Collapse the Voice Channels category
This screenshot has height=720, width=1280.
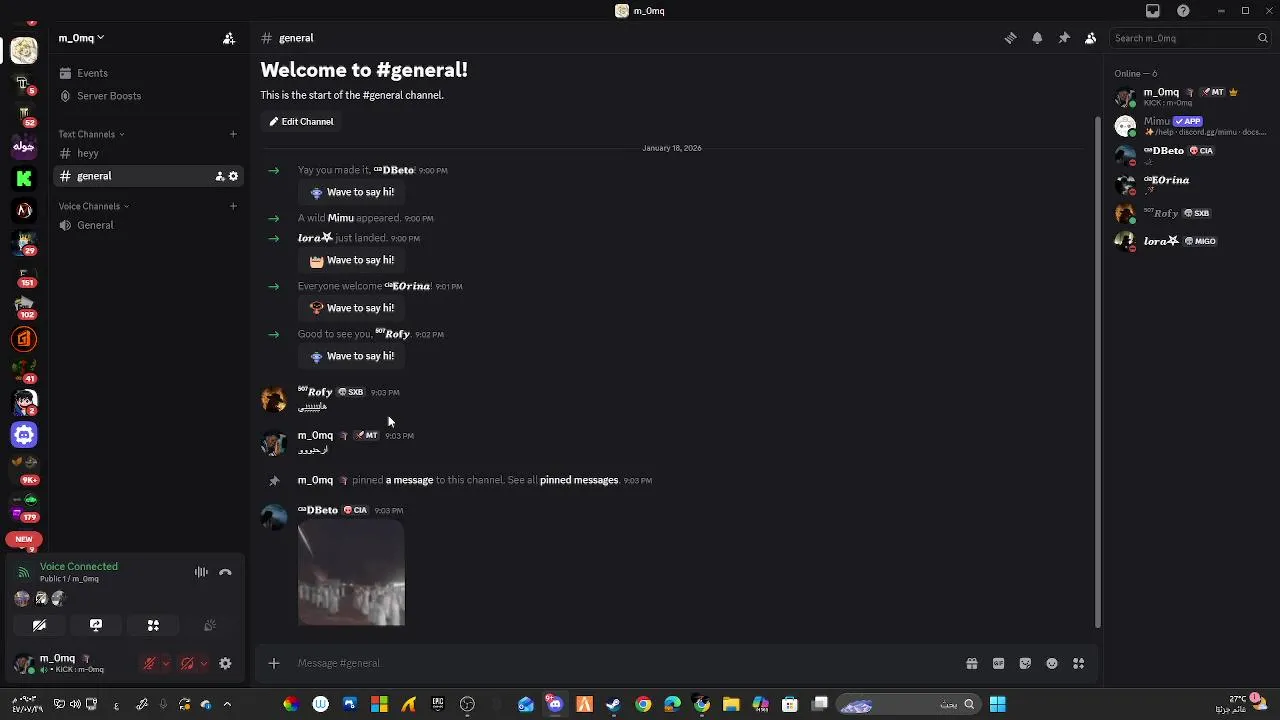point(93,206)
